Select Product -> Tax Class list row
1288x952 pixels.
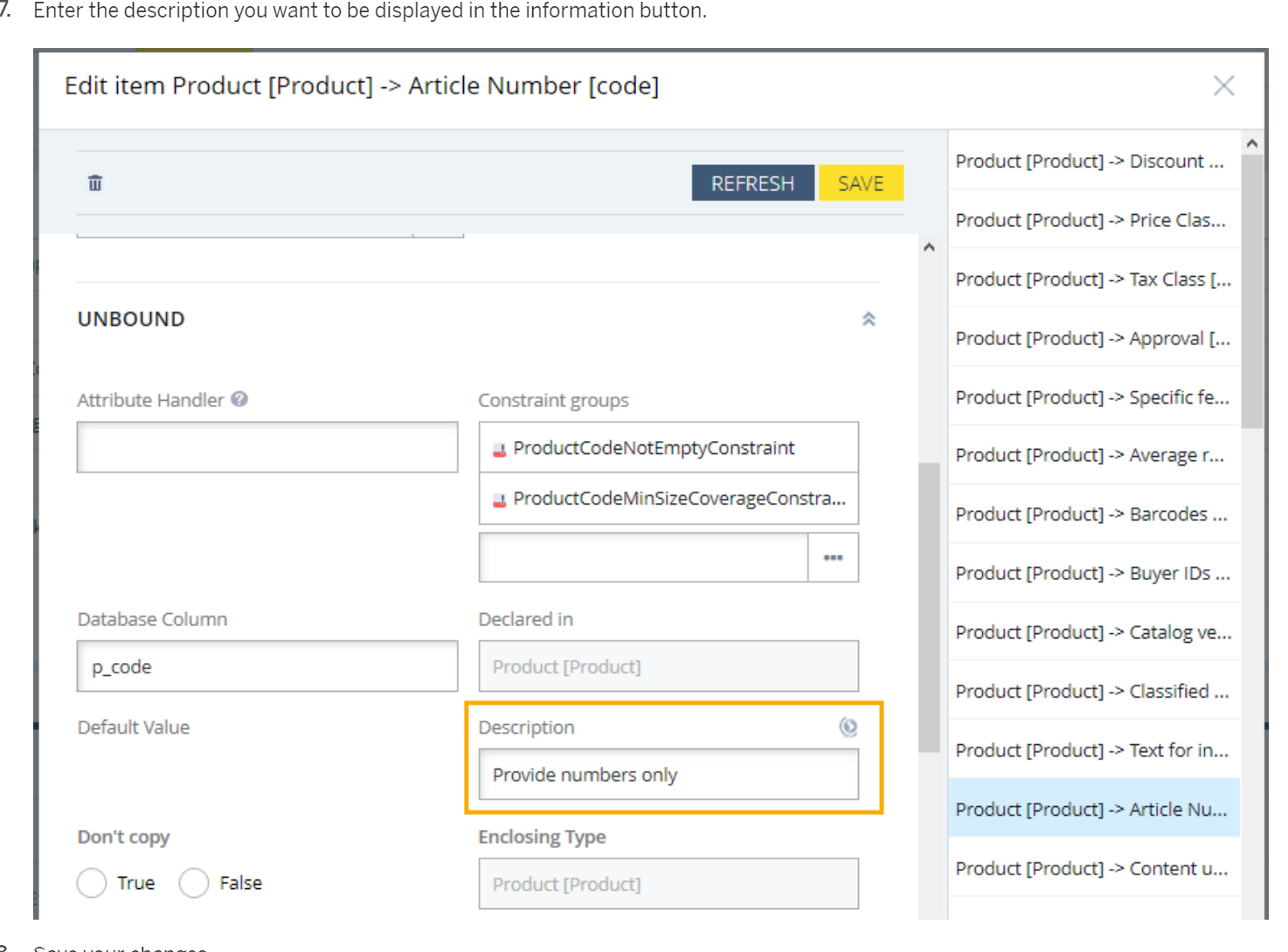(x=1094, y=279)
